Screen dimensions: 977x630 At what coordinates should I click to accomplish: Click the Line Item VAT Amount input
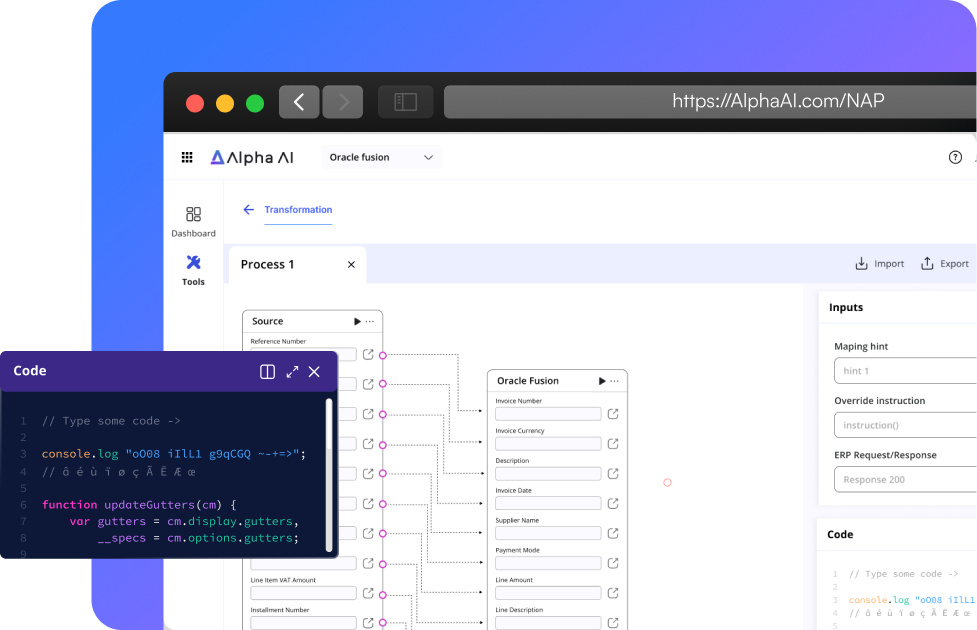[303, 593]
